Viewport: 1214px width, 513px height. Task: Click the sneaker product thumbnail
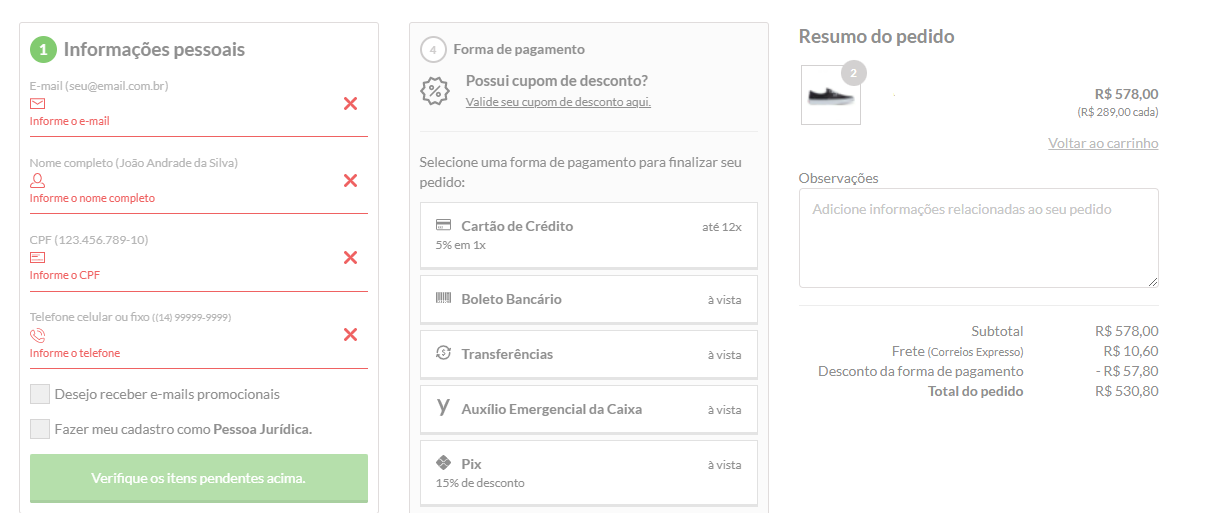831,95
